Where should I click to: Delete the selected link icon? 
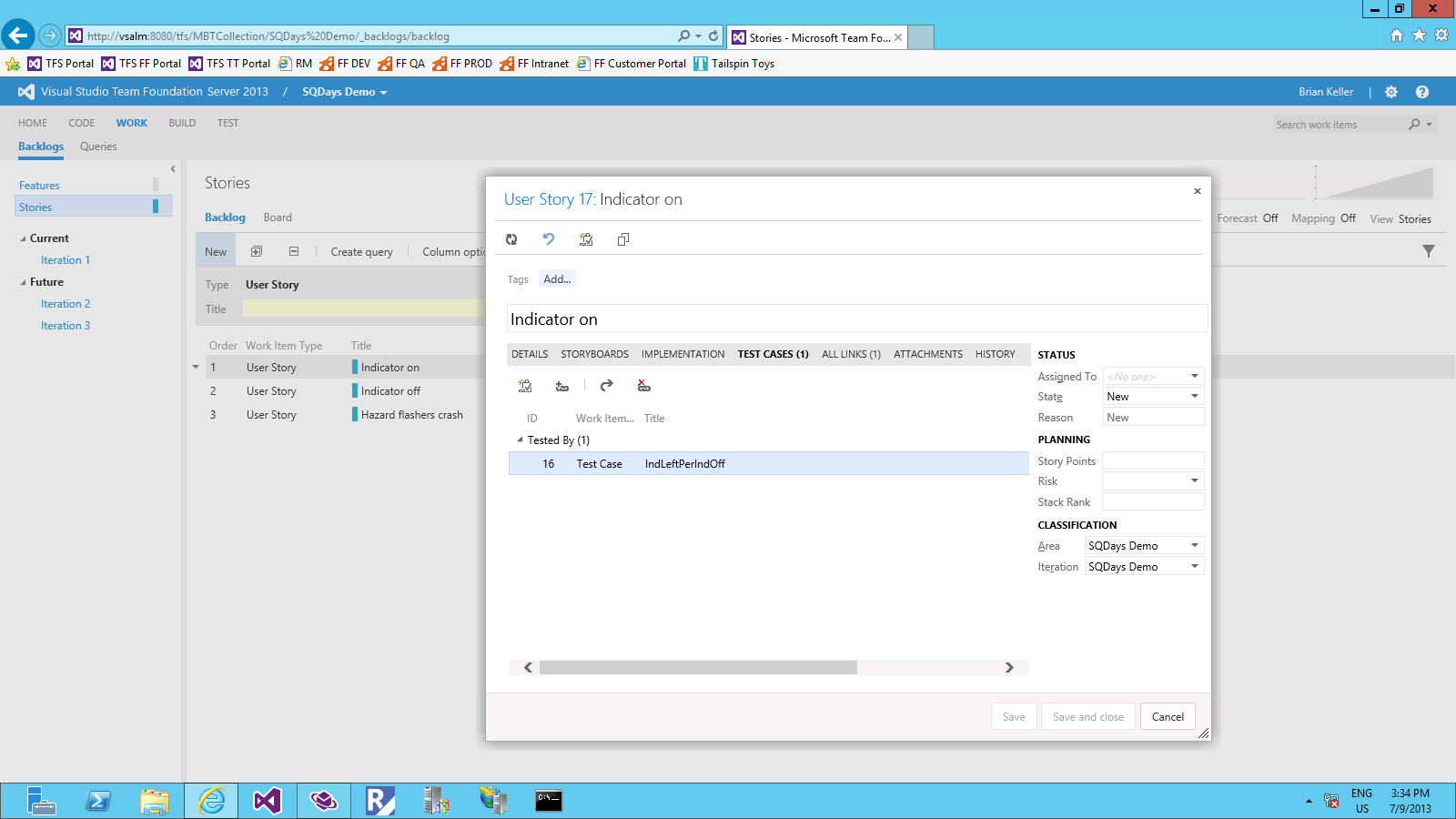point(644,386)
